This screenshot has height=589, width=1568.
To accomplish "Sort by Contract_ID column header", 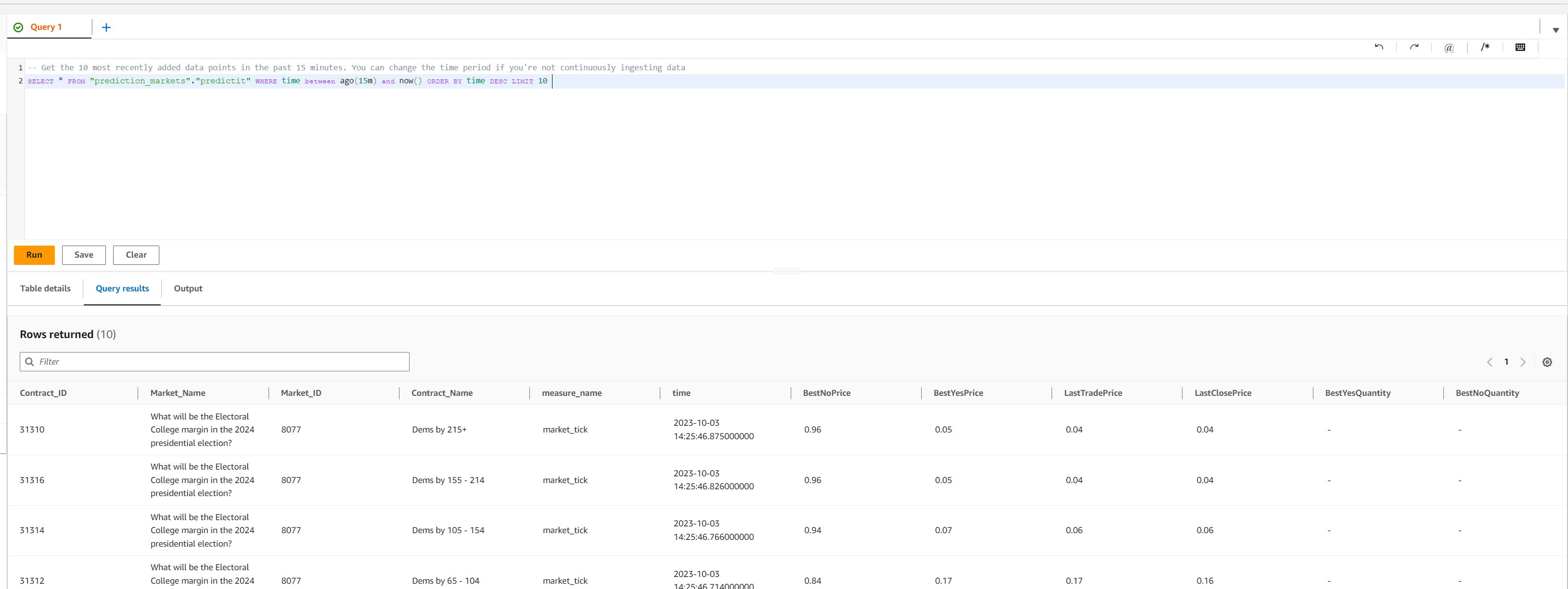I will point(43,393).
